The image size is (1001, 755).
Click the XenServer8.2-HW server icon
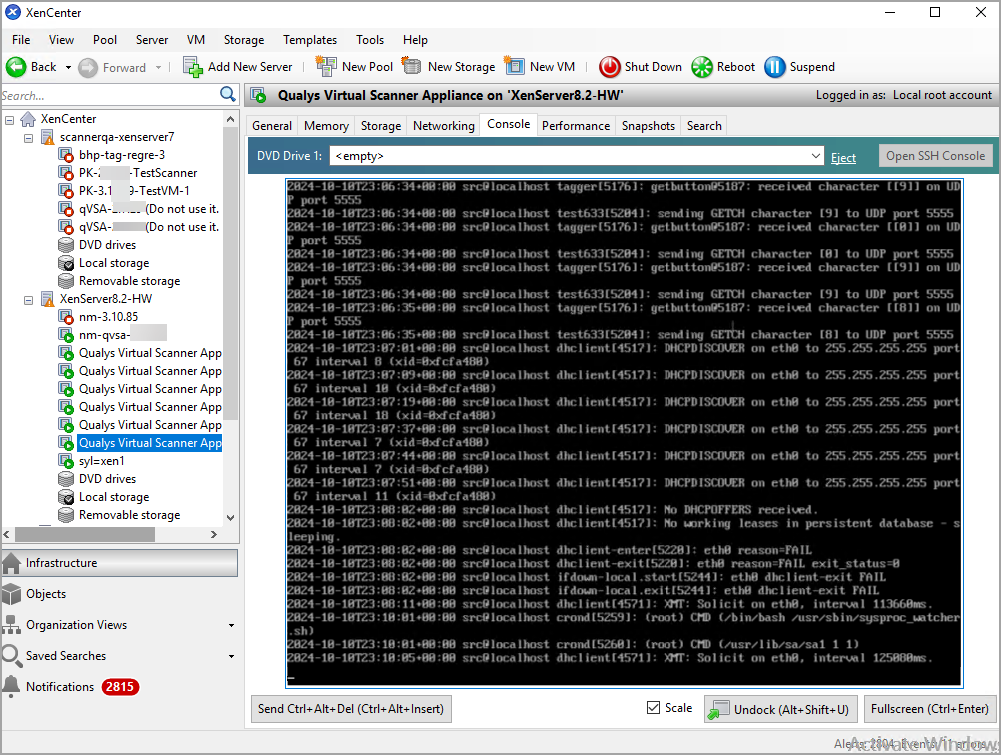pos(47,299)
